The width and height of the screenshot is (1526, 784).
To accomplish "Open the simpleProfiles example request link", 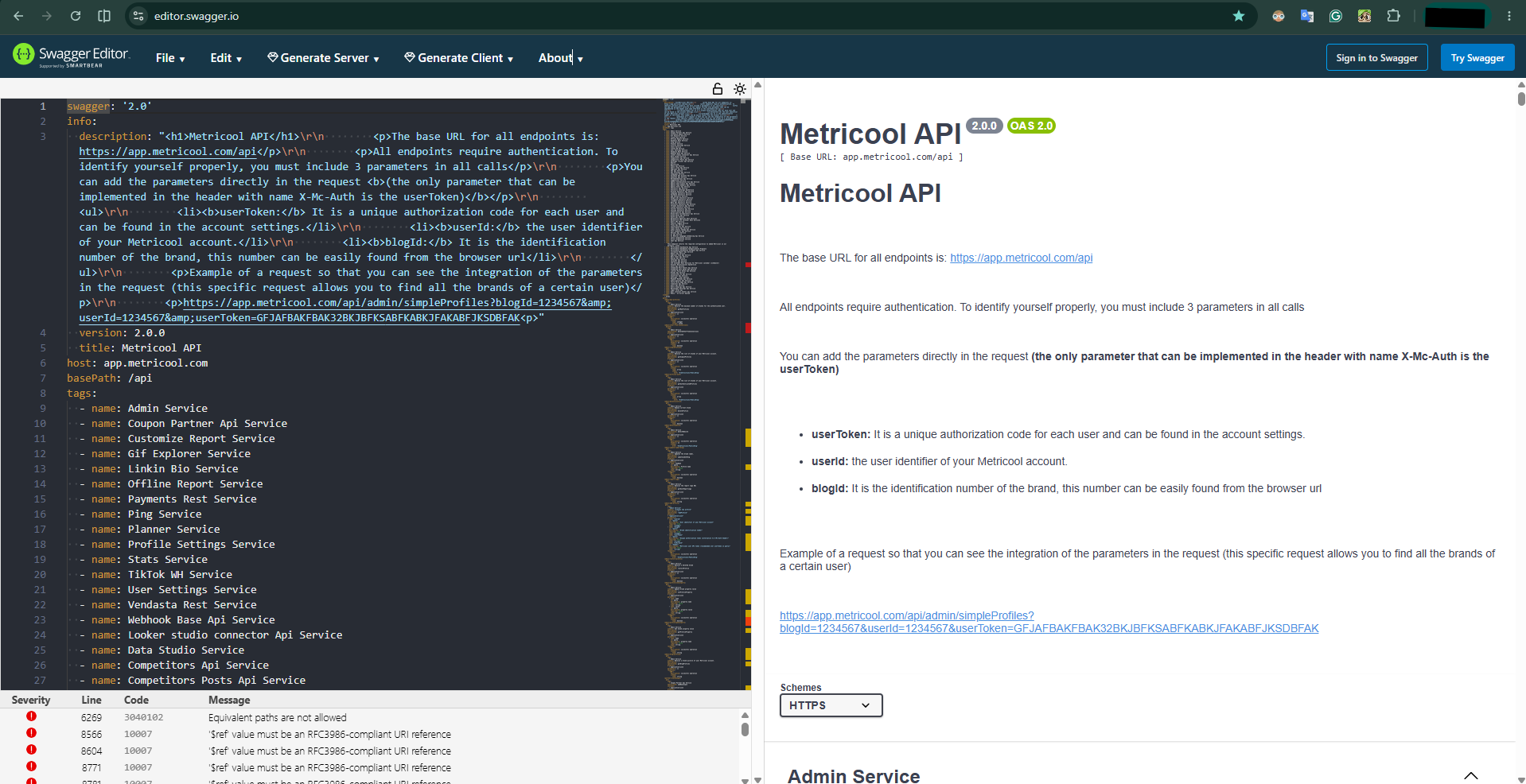I will (1049, 622).
